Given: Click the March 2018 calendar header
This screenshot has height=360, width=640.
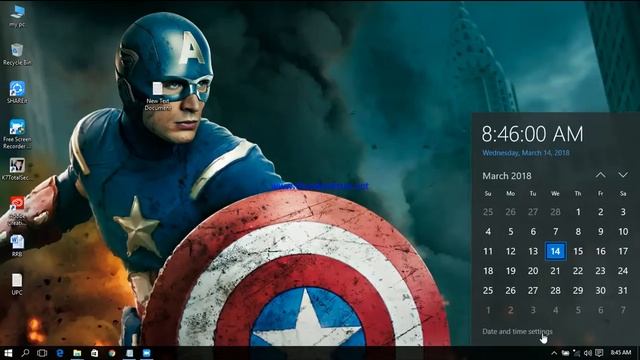Looking at the screenshot, I should click(507, 176).
